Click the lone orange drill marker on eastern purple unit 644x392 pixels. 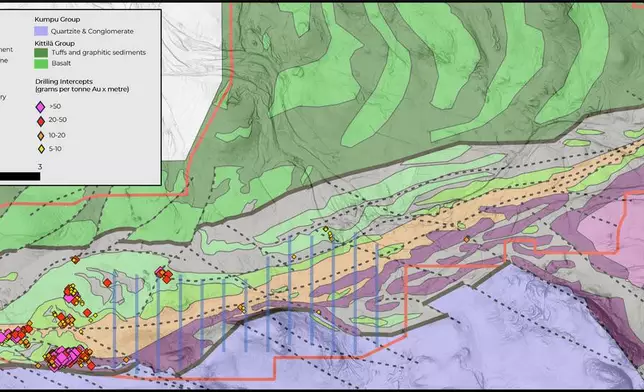coord(467,239)
